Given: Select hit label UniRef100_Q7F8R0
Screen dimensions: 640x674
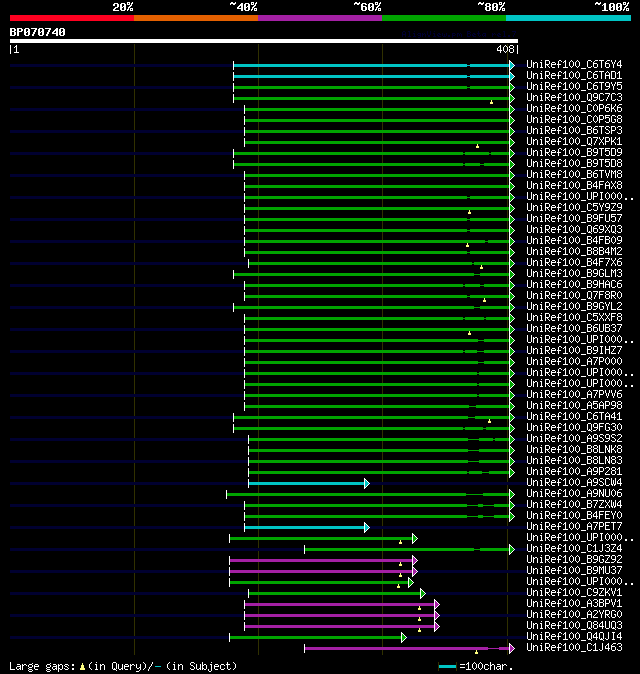Looking at the screenshot, I should [574, 295].
